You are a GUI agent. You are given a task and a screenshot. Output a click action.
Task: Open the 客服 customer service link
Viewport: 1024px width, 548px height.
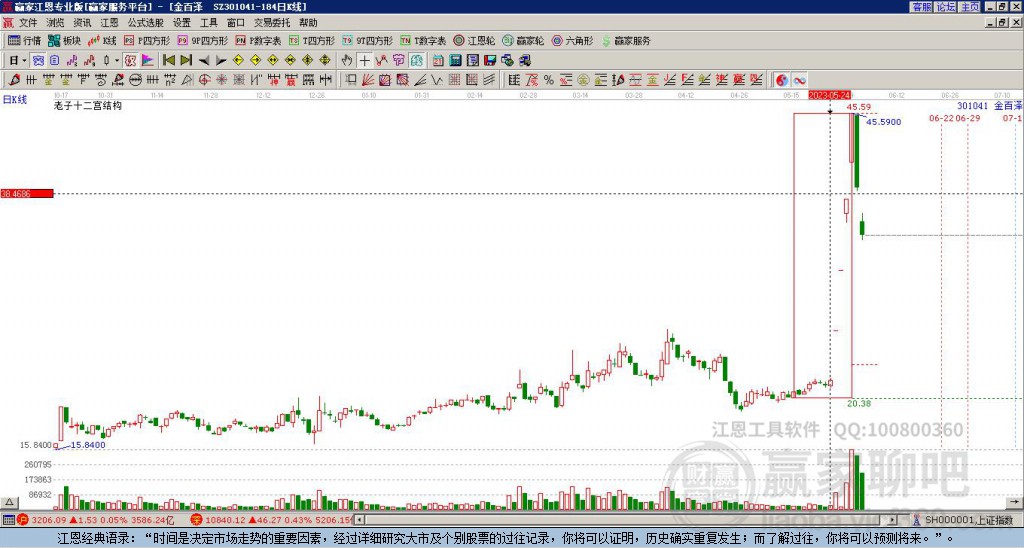(921, 7)
